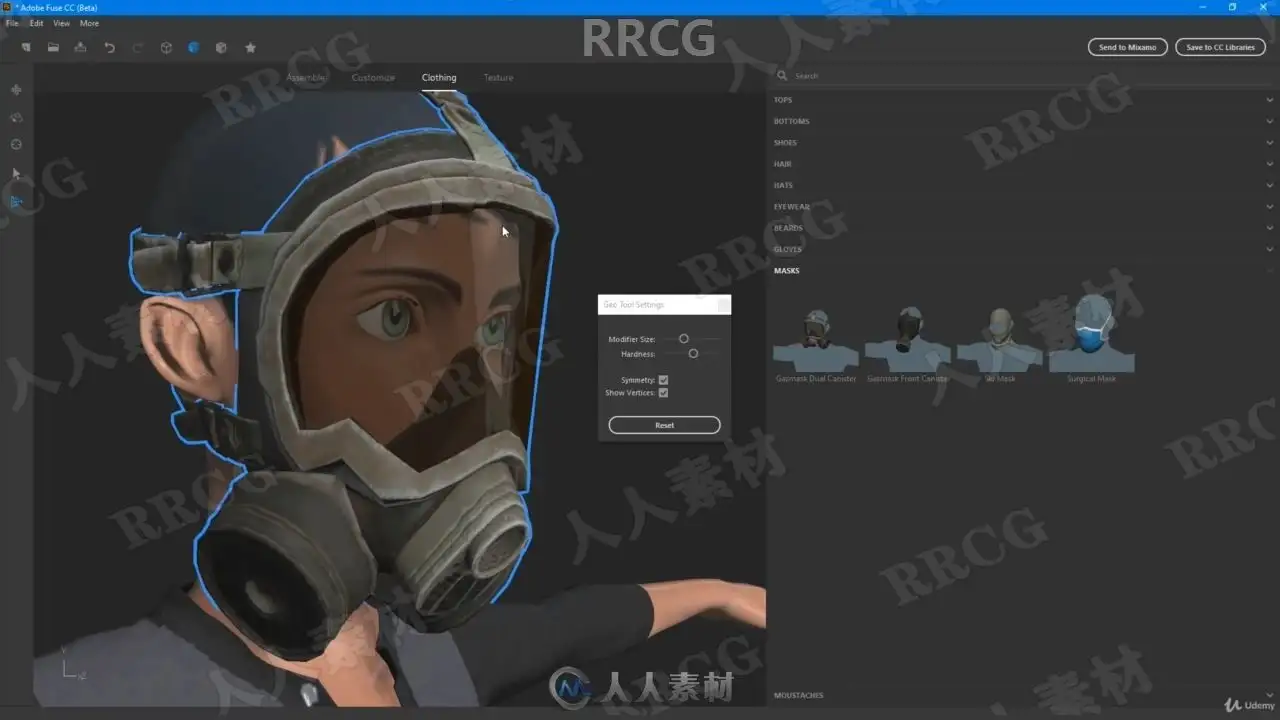Viewport: 1280px width, 720px height.
Task: Open the File menu
Action: click(x=12, y=23)
